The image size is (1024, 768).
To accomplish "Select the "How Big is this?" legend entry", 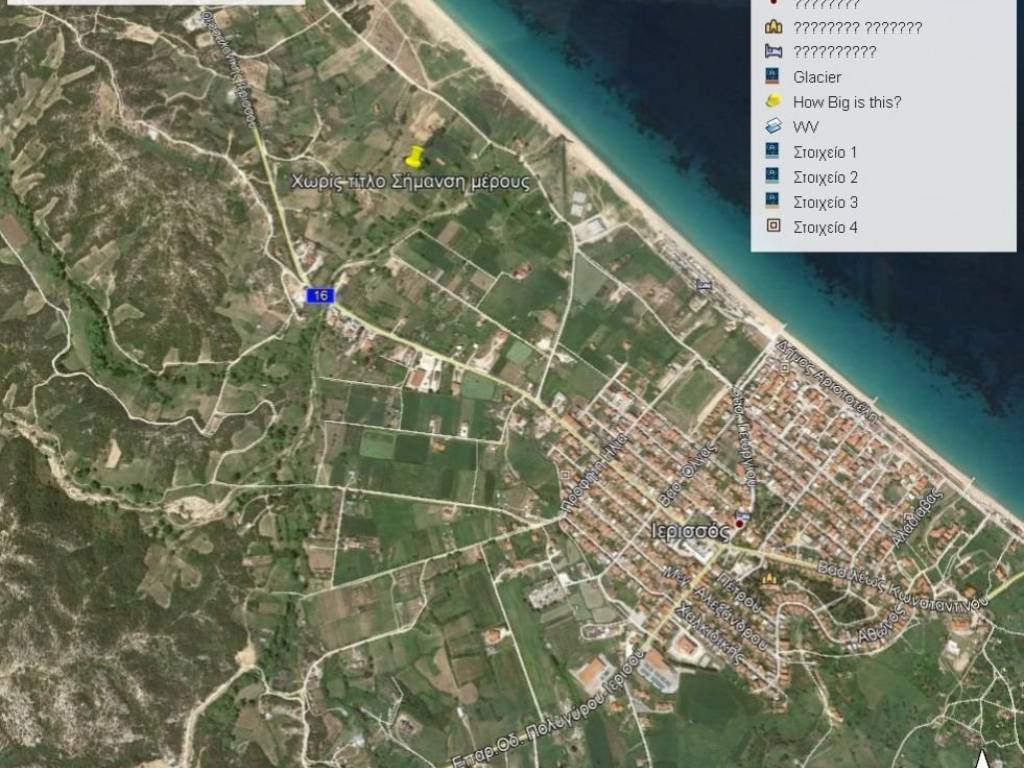I will 846,102.
